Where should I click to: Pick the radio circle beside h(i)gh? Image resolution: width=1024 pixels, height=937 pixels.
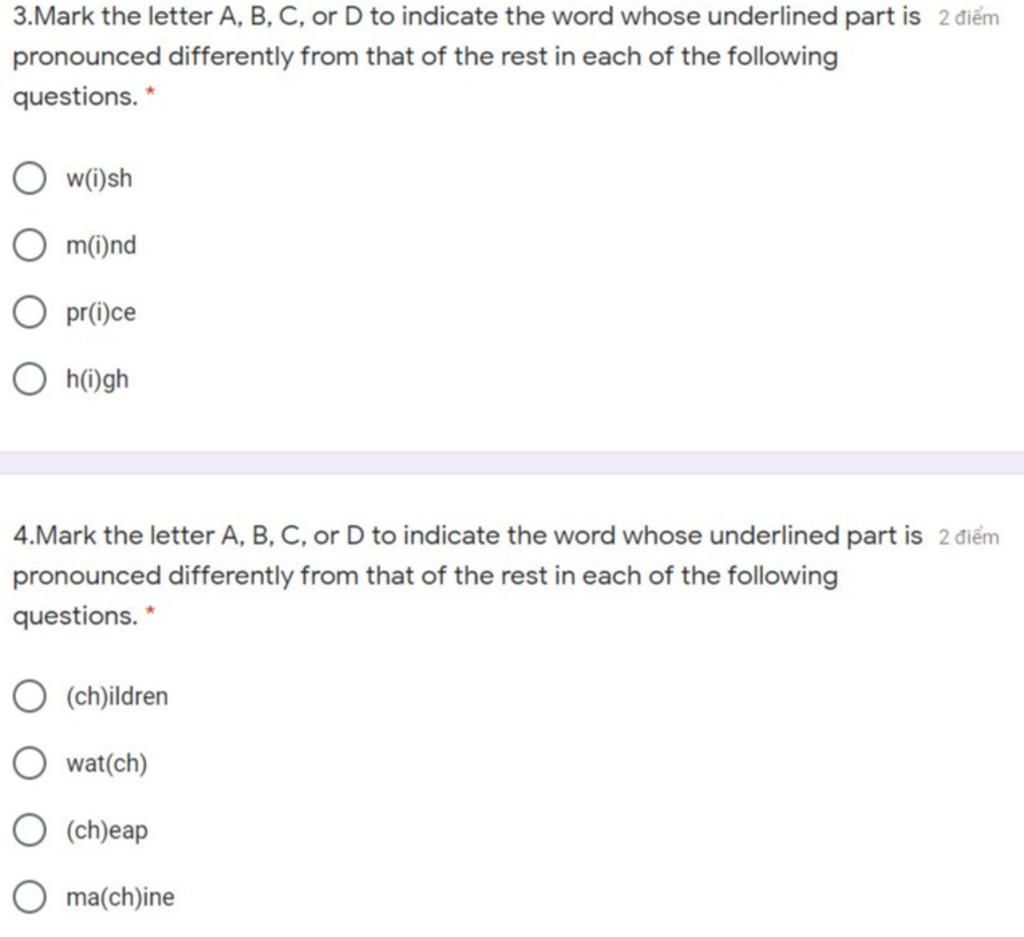[x=29, y=379]
